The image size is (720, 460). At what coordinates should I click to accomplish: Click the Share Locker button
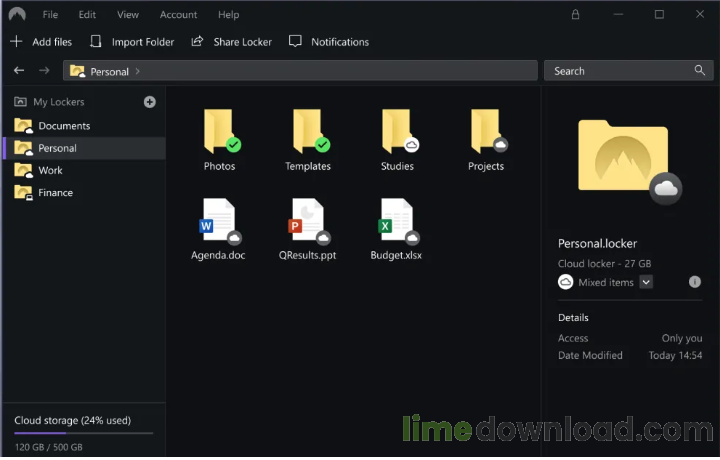click(x=231, y=42)
